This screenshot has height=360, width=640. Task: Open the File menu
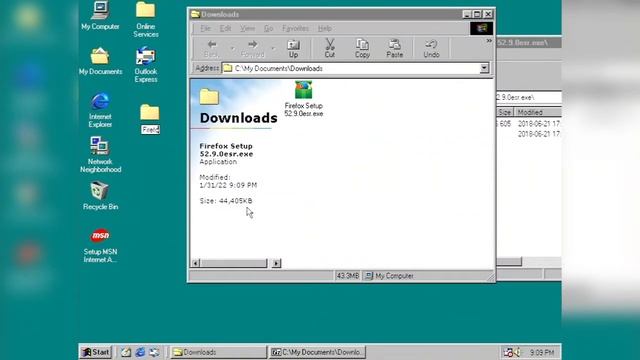click(x=205, y=28)
